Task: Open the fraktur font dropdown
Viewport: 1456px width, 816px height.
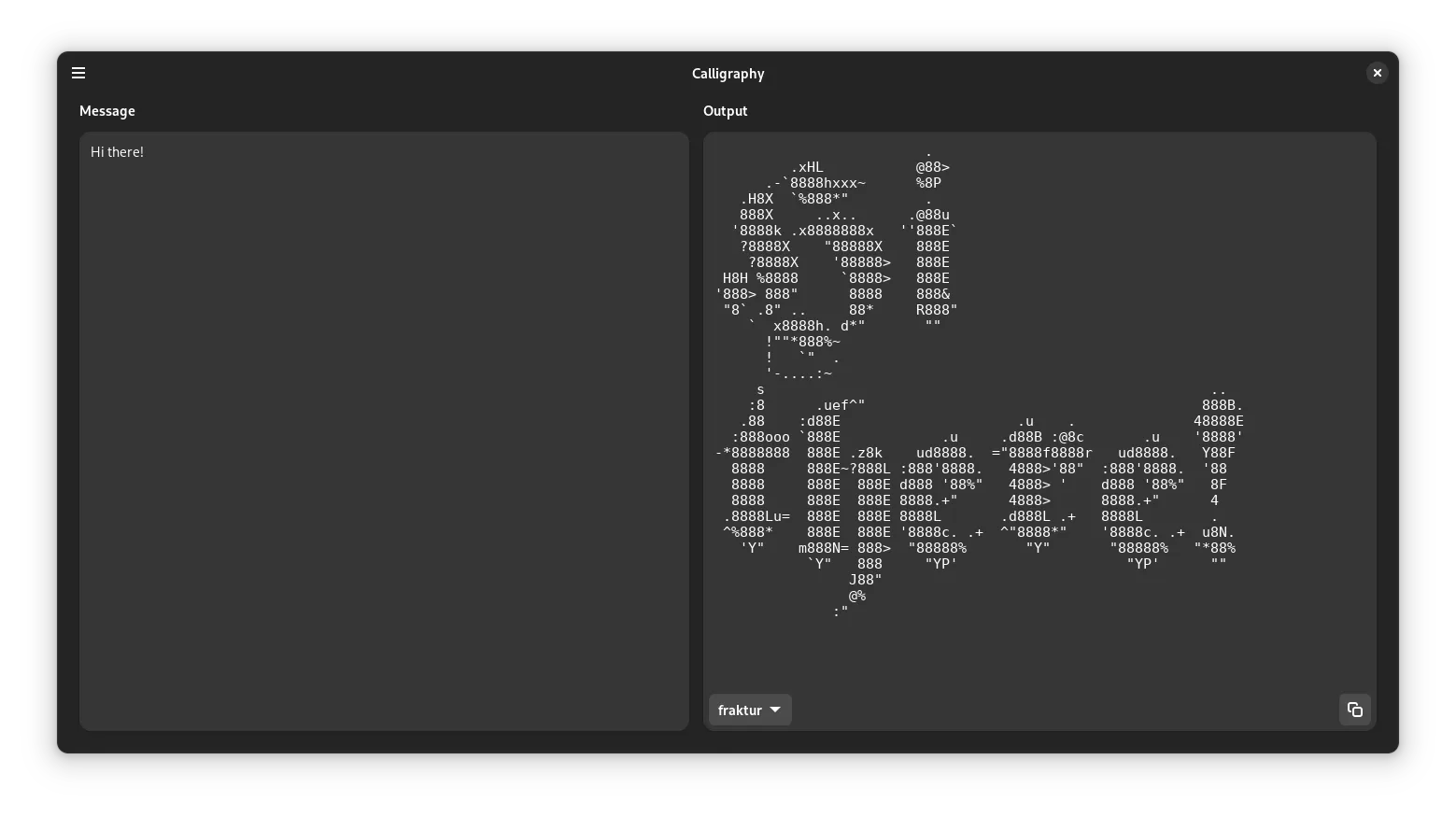Action: click(x=749, y=710)
